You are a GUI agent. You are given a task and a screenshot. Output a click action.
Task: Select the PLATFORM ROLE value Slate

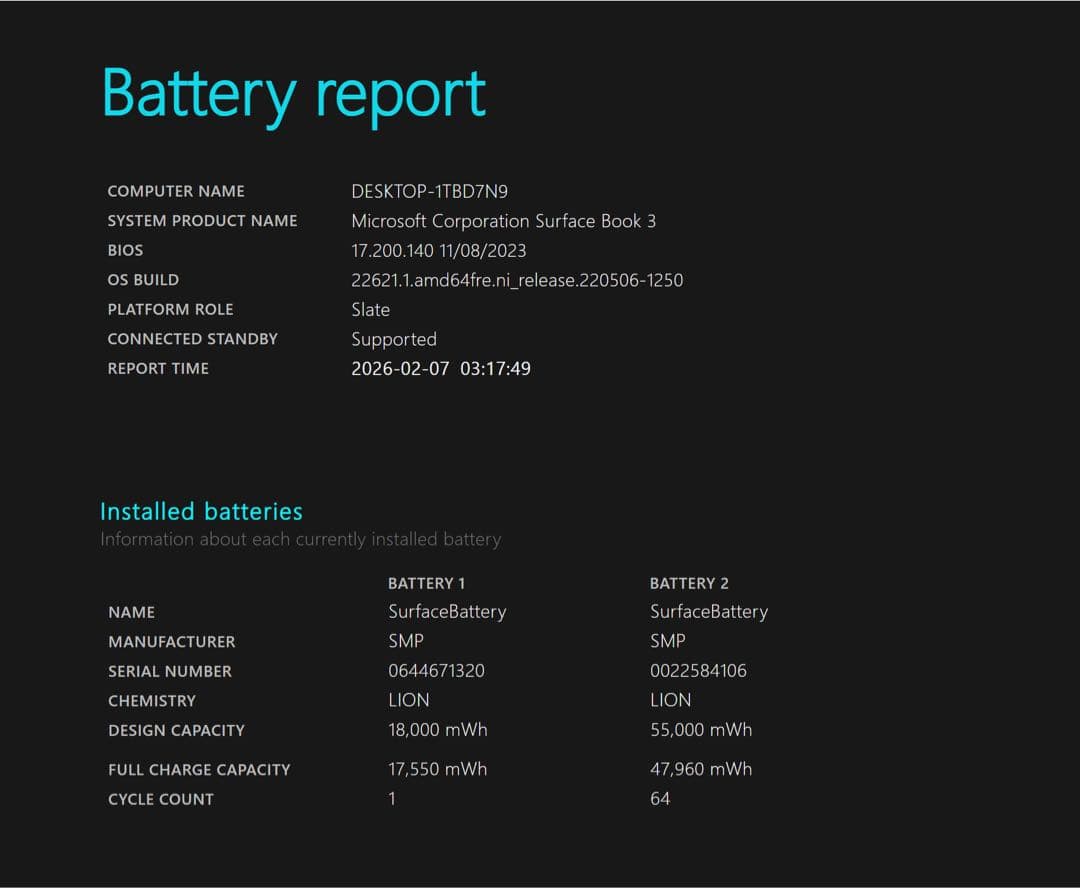[x=369, y=310]
